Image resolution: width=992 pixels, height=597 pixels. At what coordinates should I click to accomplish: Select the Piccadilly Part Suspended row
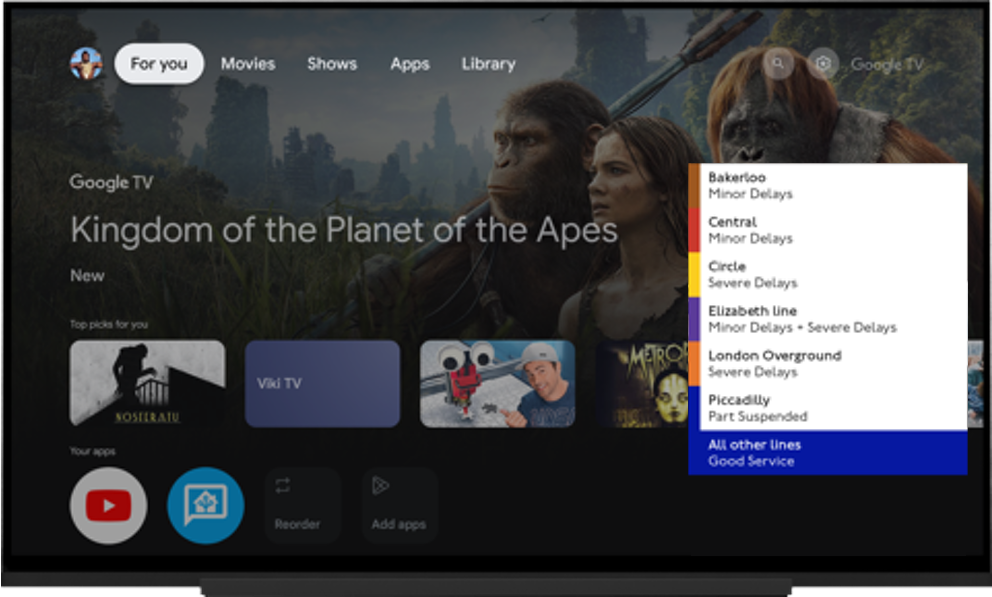coord(828,408)
